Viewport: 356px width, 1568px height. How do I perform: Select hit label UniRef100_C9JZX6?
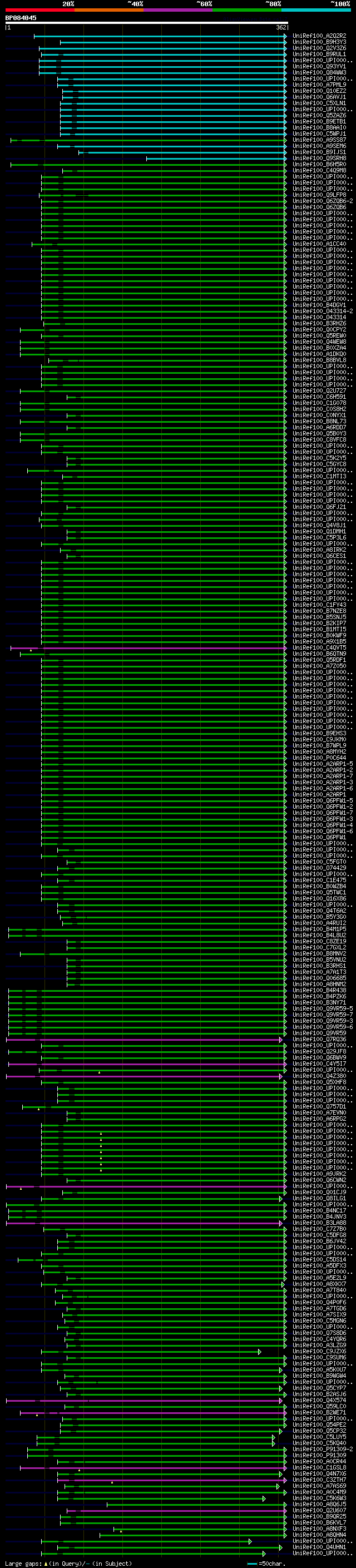319,1351
